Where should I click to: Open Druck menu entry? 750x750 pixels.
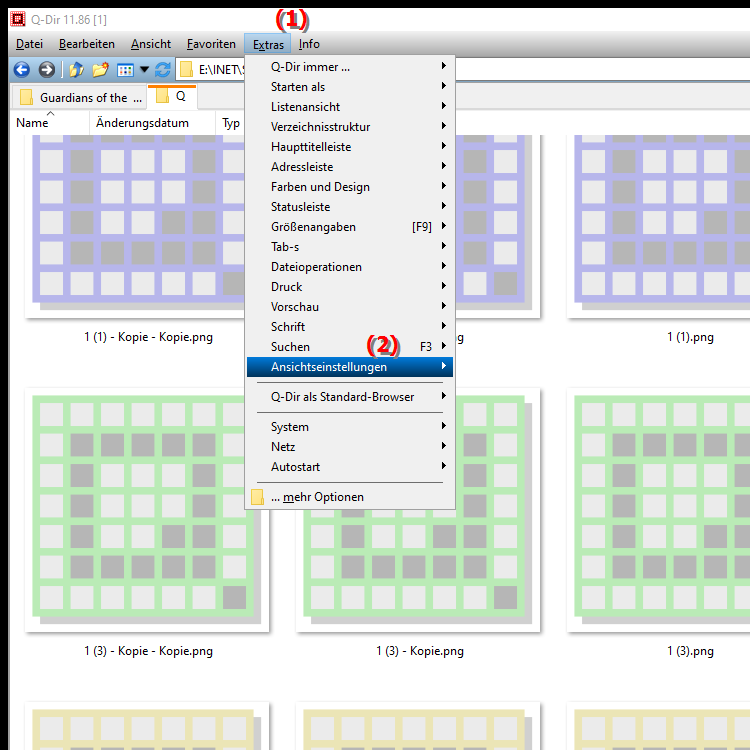point(350,287)
